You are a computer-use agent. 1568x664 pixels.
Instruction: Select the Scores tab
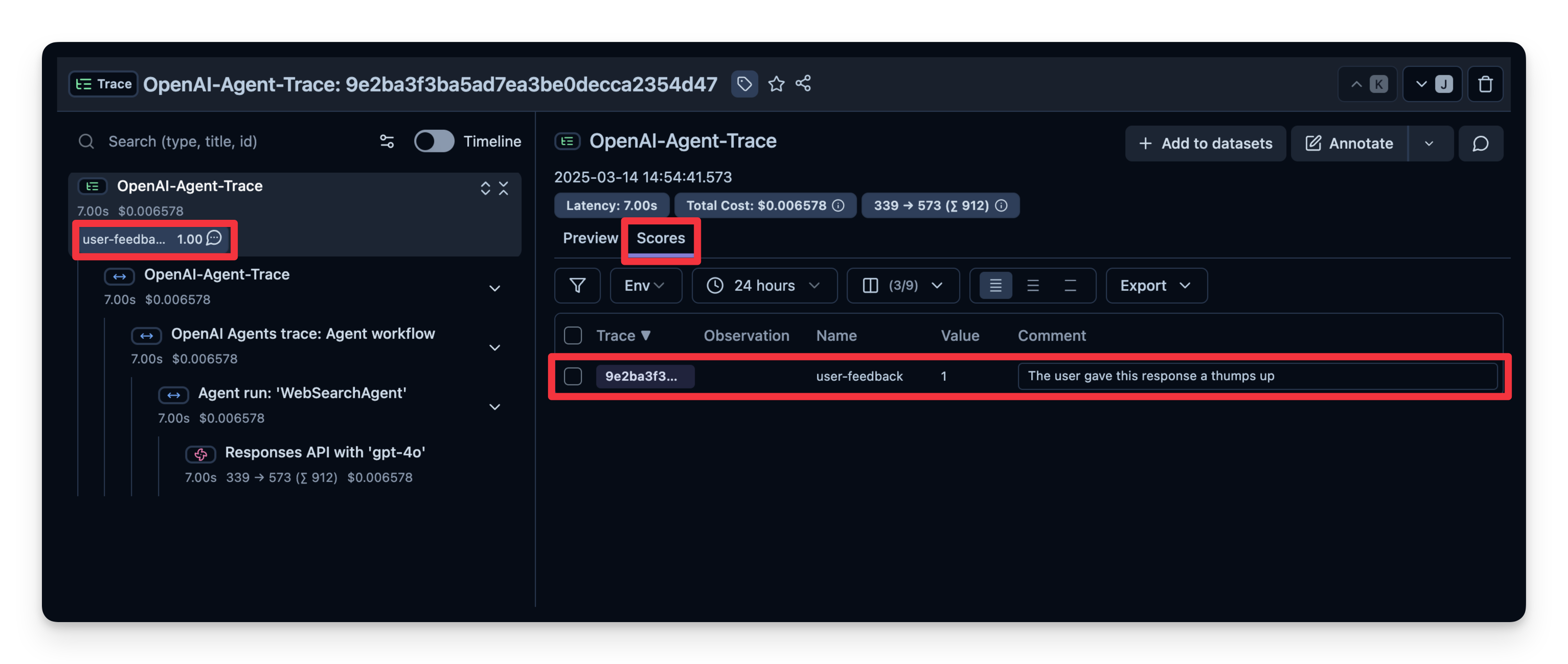[661, 238]
